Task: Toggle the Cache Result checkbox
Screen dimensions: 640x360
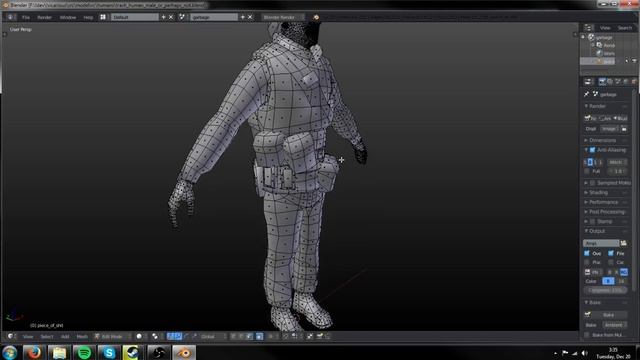Action: tap(611, 262)
